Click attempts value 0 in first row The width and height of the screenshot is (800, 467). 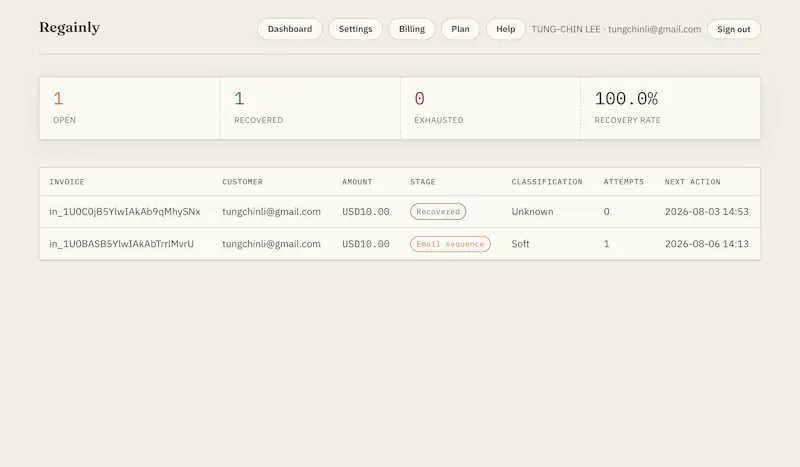607,212
